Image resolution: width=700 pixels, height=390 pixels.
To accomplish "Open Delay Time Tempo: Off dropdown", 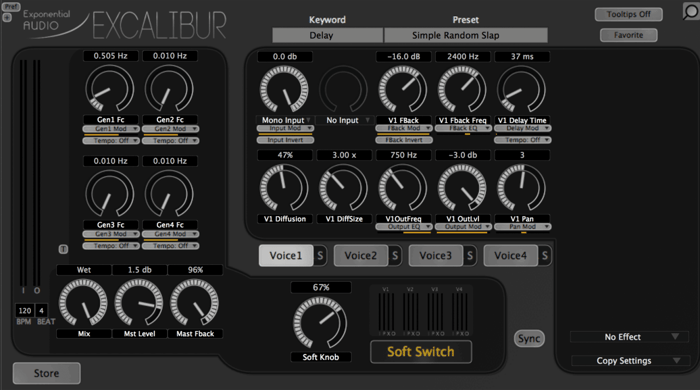I will 523,140.
